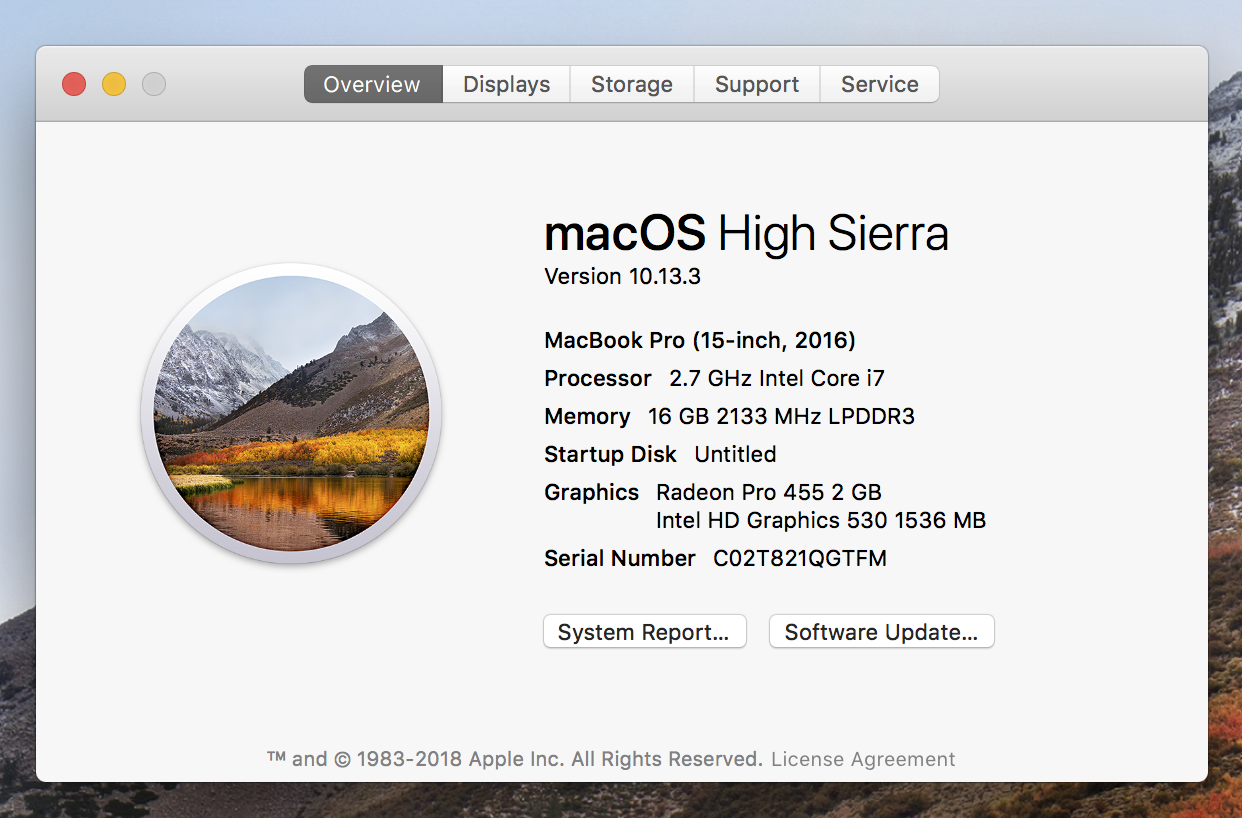
Task: Click the Startup Disk name Untitled
Action: pos(735,455)
